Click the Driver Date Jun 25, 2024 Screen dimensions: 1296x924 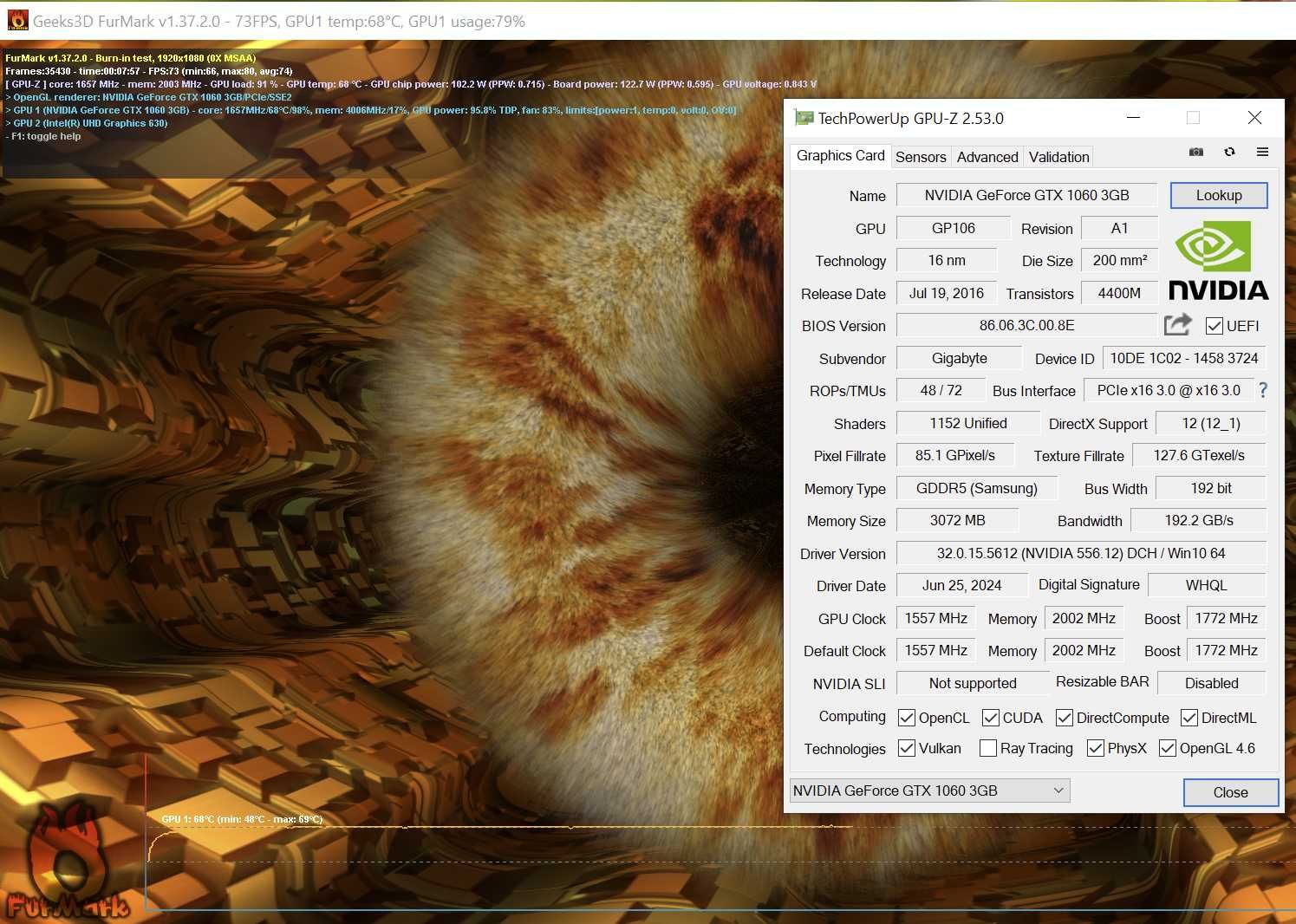(x=961, y=585)
